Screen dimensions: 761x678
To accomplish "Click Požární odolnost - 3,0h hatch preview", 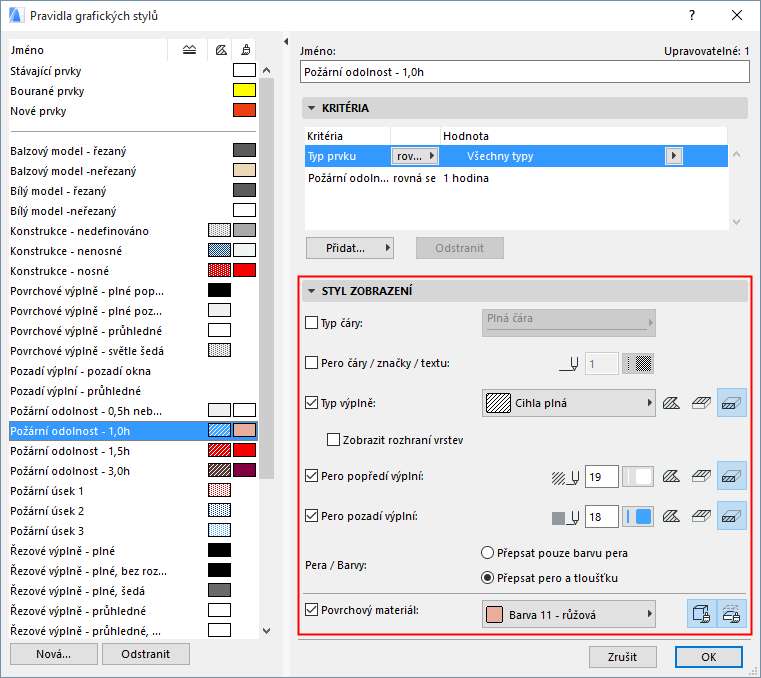I will pyautogui.click(x=219, y=470).
